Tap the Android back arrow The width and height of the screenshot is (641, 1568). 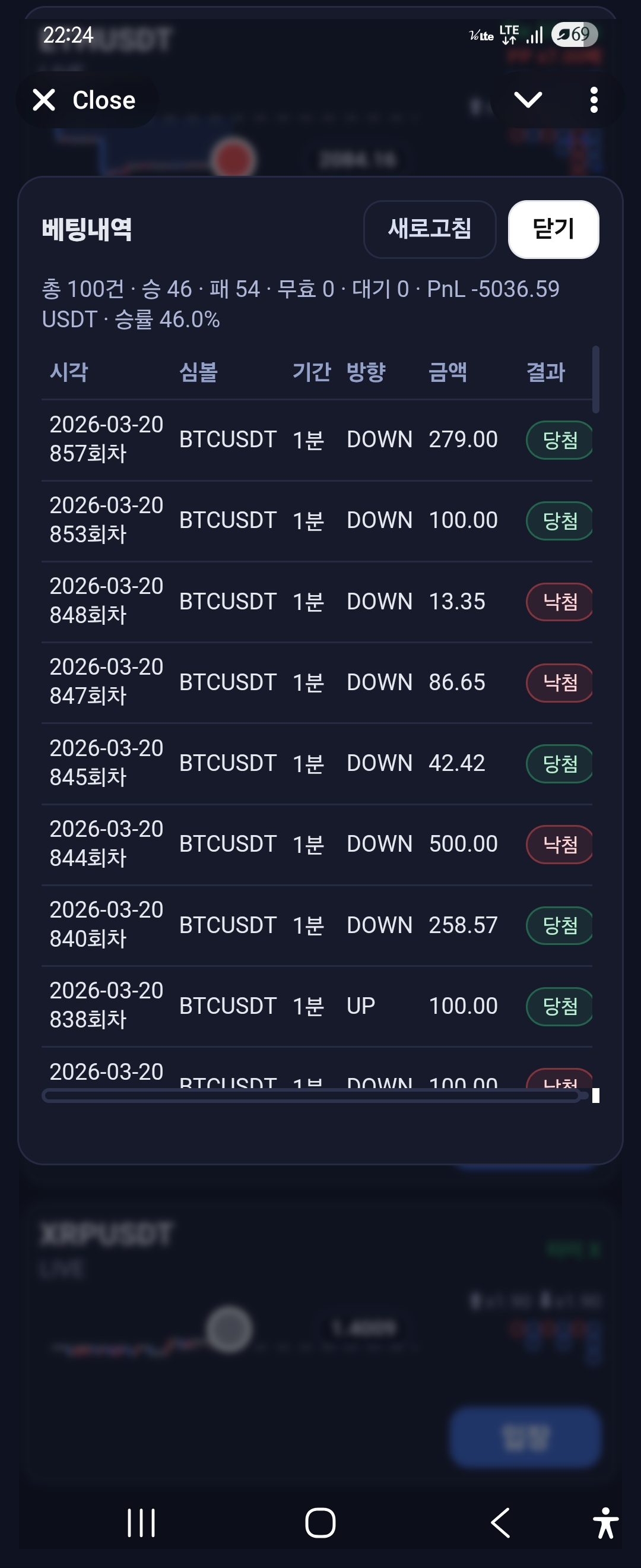(x=500, y=1522)
